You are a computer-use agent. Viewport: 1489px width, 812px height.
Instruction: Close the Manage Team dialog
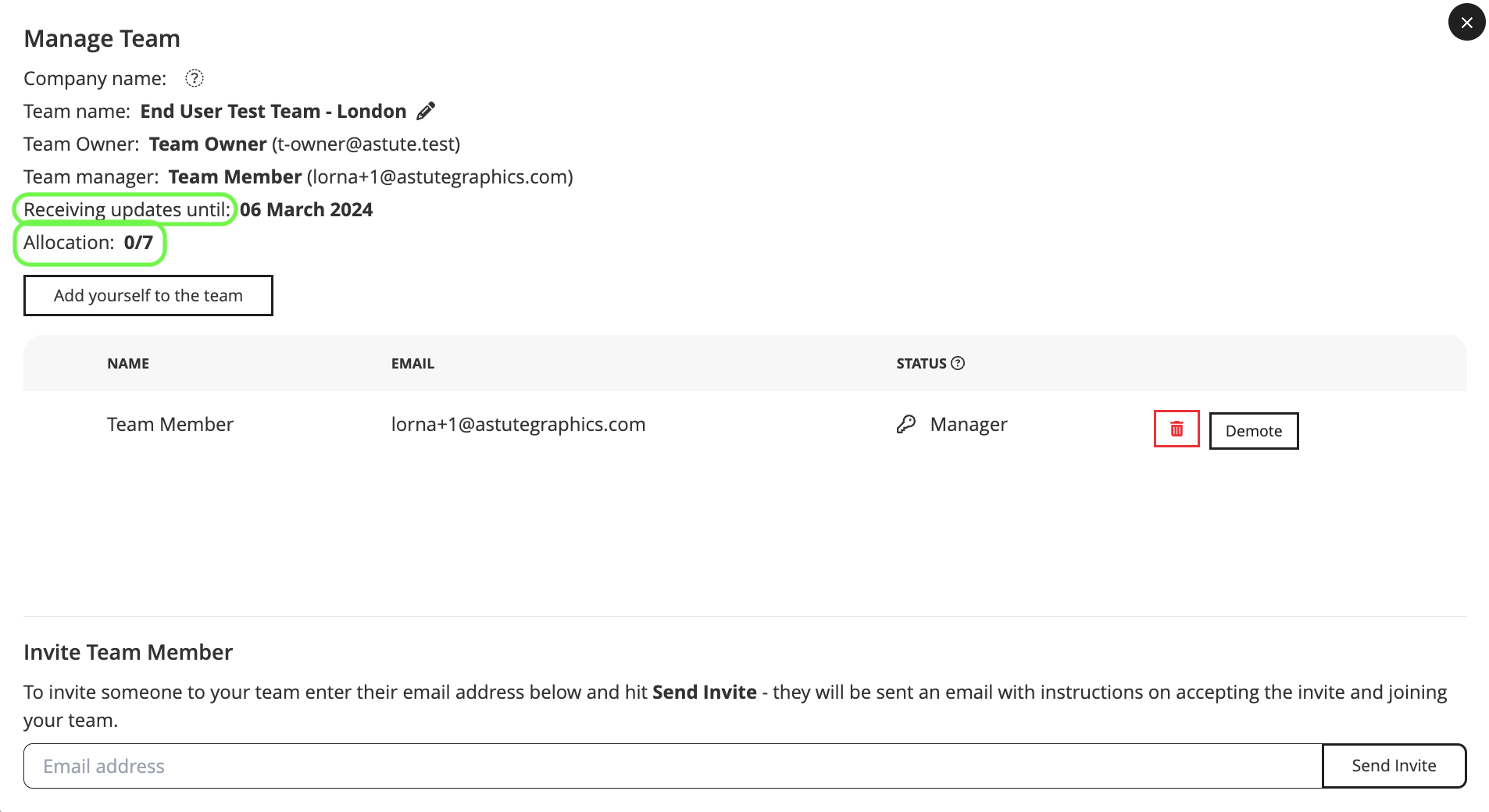click(x=1466, y=23)
